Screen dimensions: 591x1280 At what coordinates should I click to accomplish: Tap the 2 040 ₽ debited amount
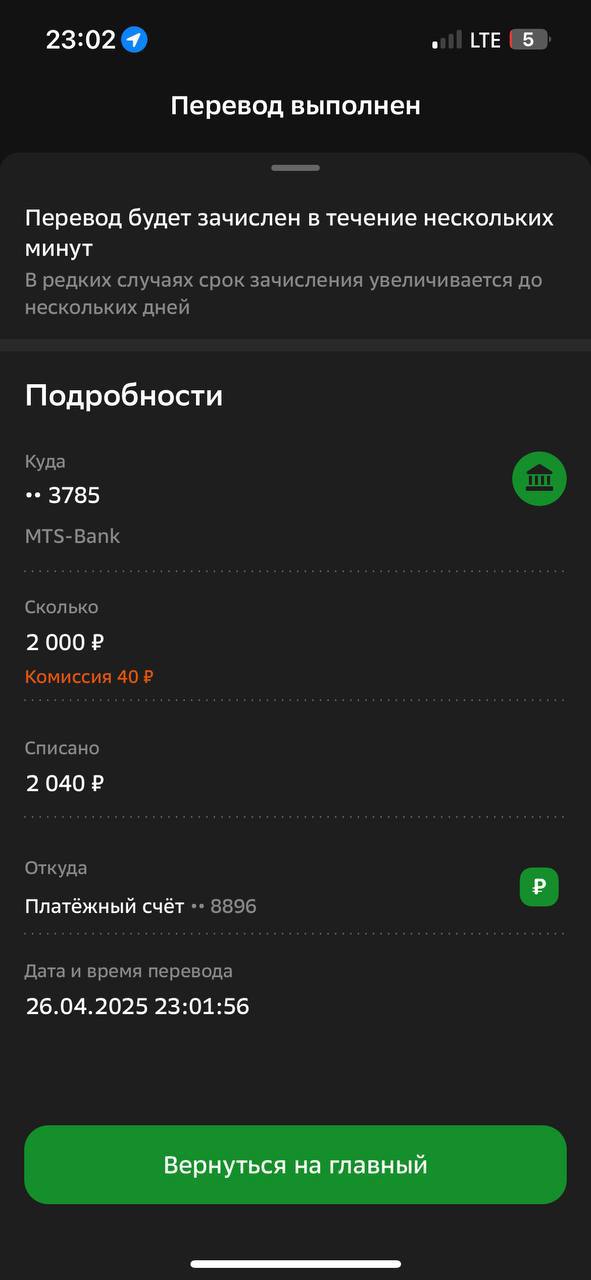pos(65,783)
